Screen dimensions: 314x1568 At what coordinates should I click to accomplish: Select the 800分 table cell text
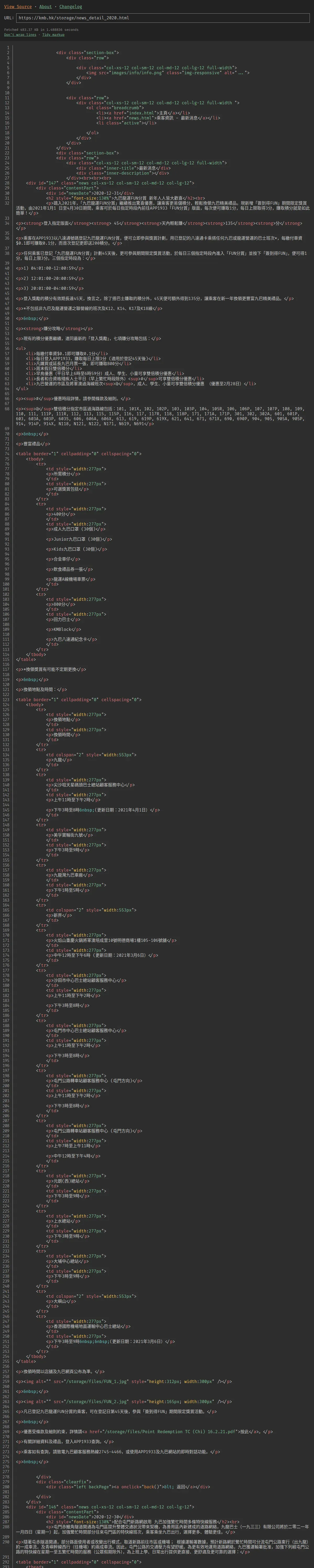(x=60, y=604)
